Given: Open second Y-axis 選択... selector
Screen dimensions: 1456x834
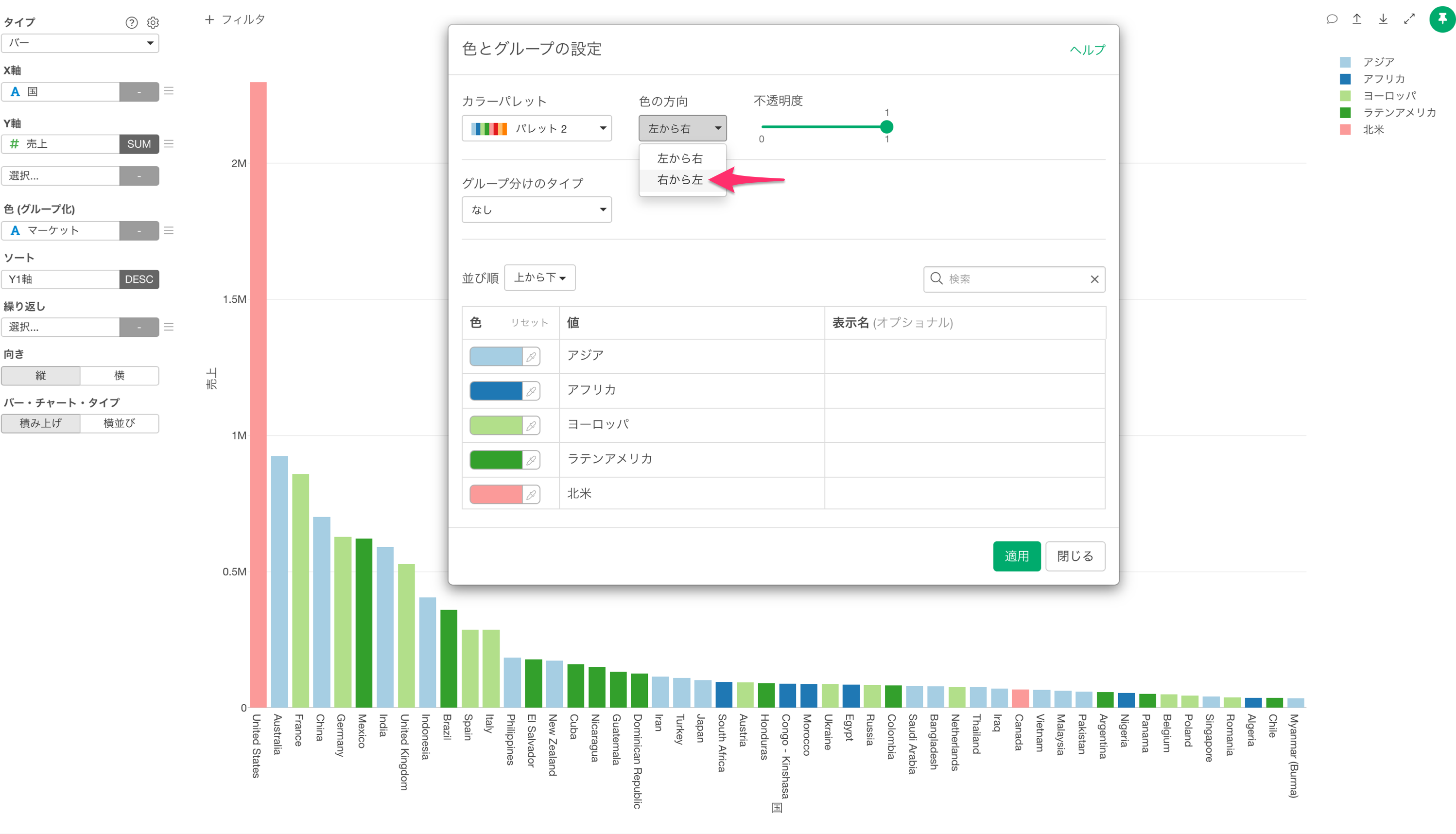Looking at the screenshot, I should (61, 176).
